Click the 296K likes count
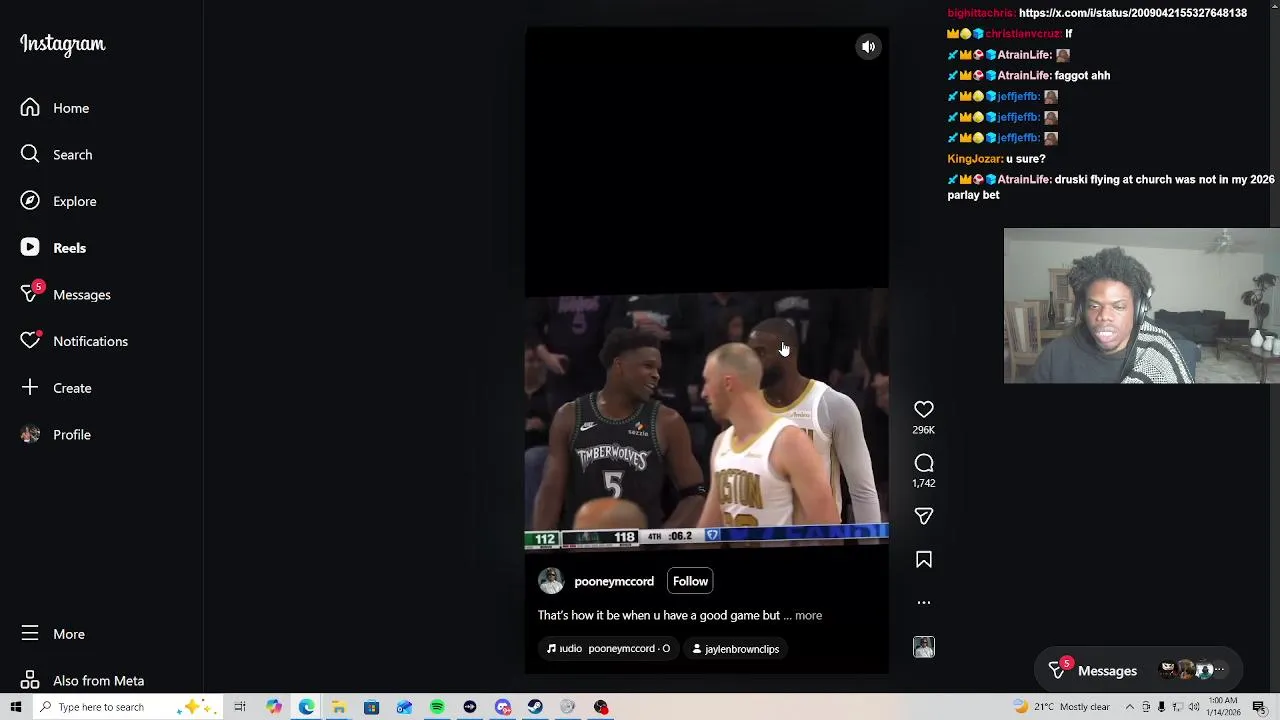This screenshot has width=1280, height=720. tap(924, 430)
